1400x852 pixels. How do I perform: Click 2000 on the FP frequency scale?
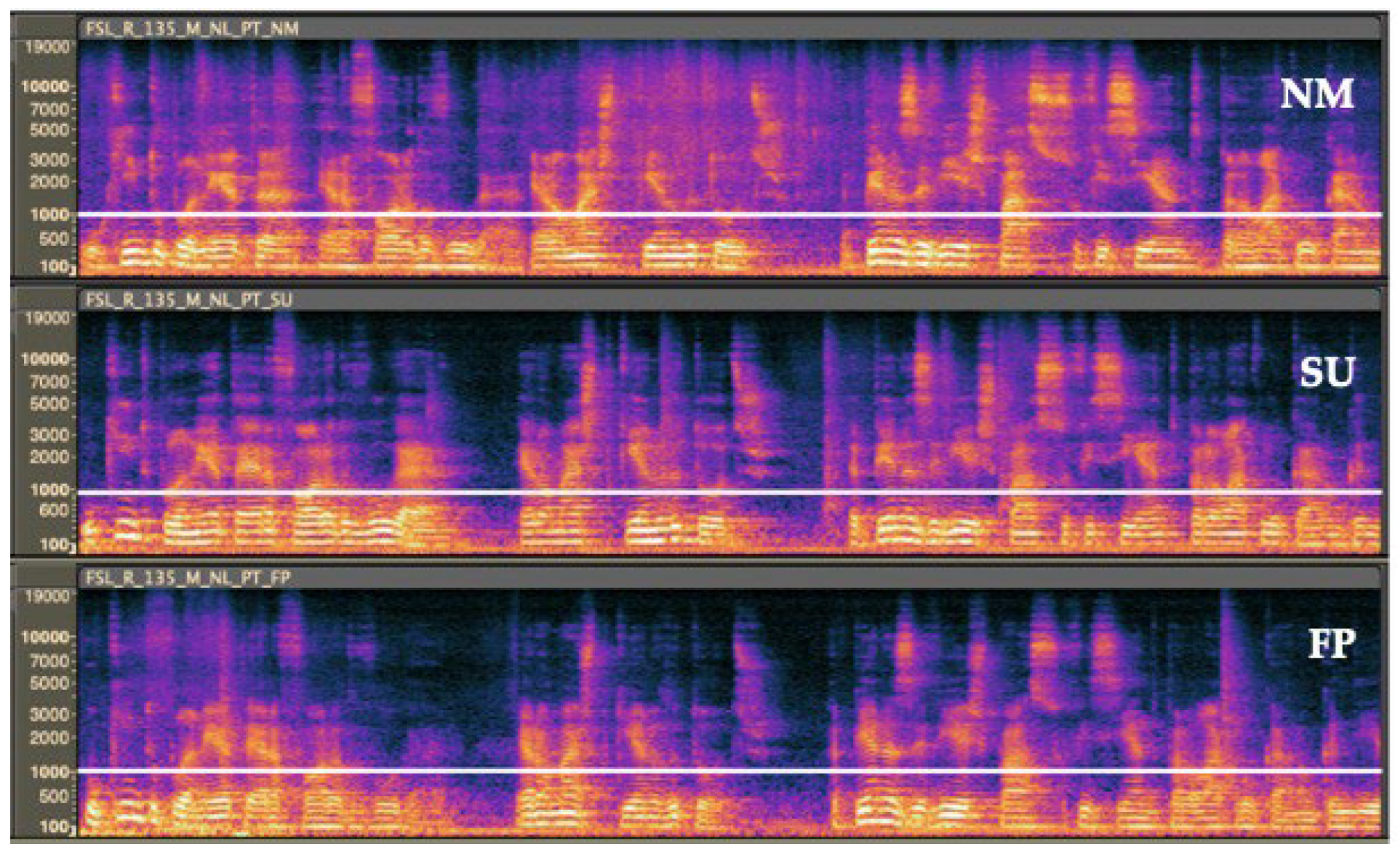tap(49, 738)
